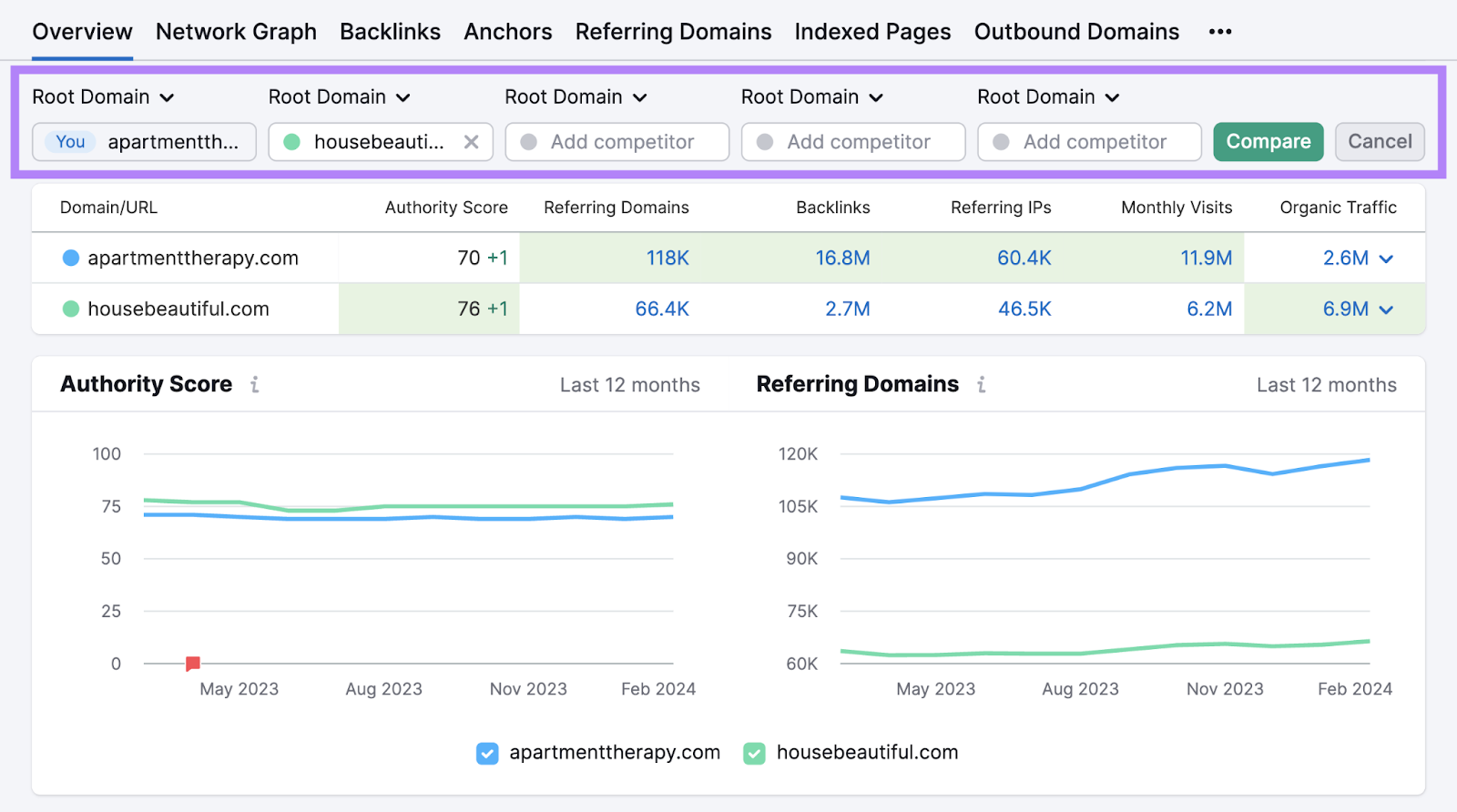This screenshot has height=812, width=1457.
Task: Click the red flag marker on Authority chart
Action: (193, 664)
